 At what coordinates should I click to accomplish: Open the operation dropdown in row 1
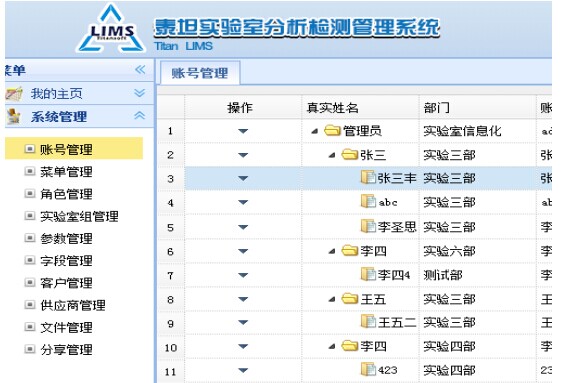(243, 131)
